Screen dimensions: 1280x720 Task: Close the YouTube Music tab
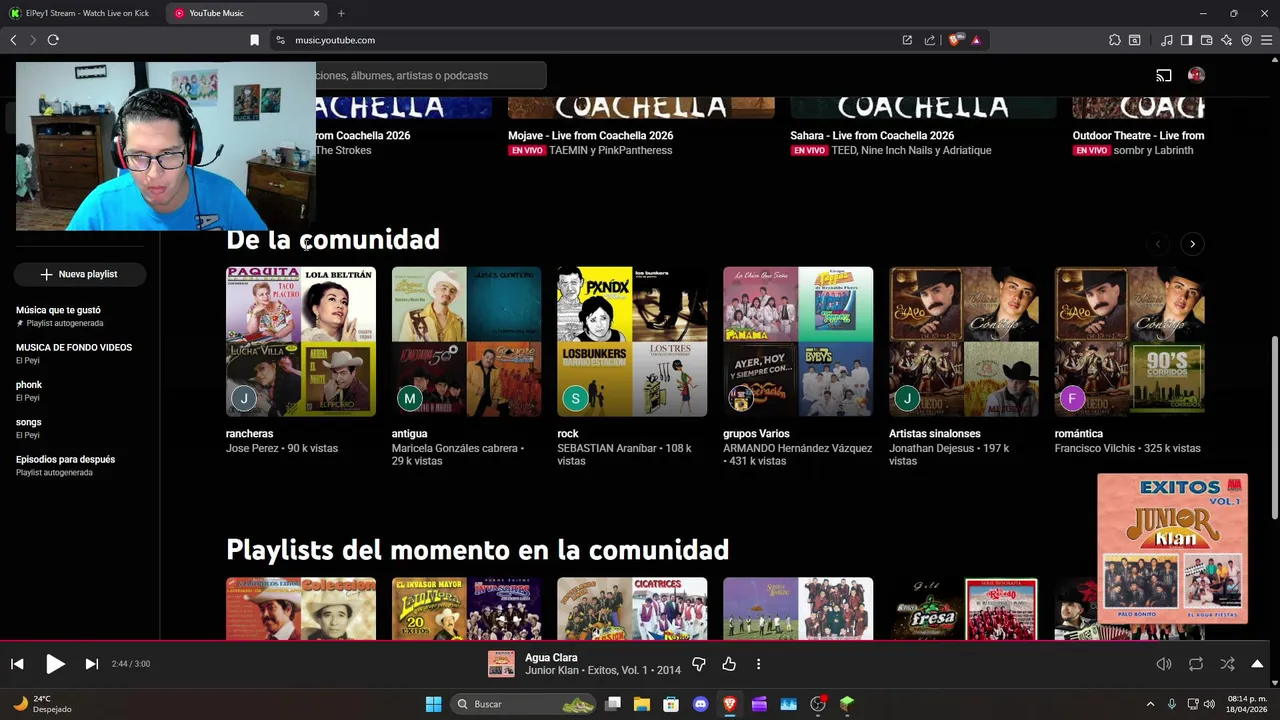click(317, 13)
